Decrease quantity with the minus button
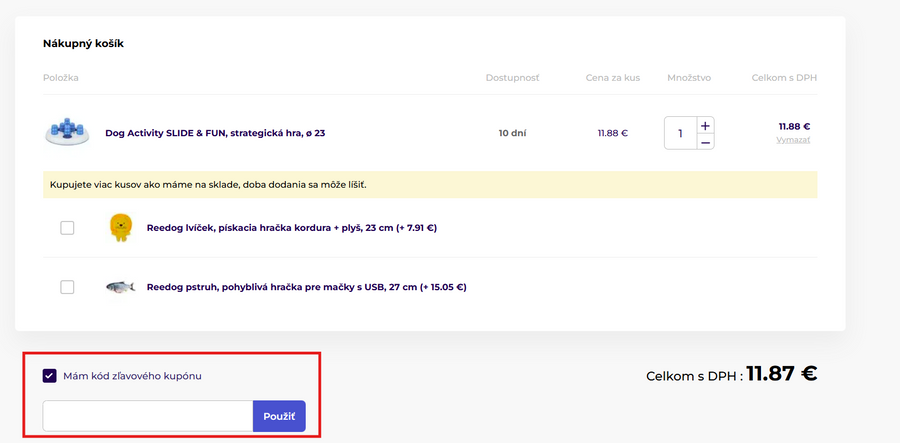The height and width of the screenshot is (443, 900). point(706,142)
